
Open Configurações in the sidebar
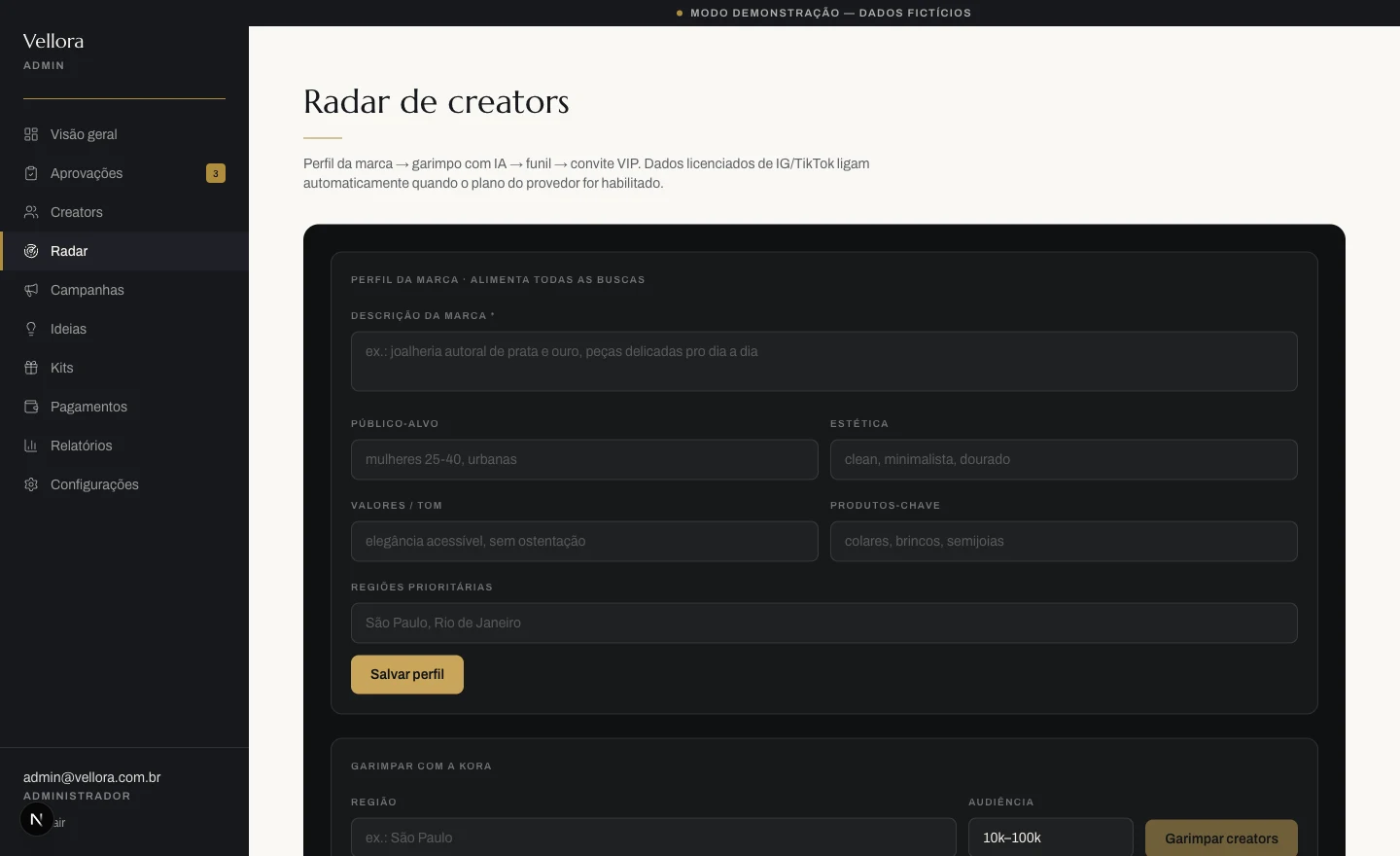[x=124, y=484]
